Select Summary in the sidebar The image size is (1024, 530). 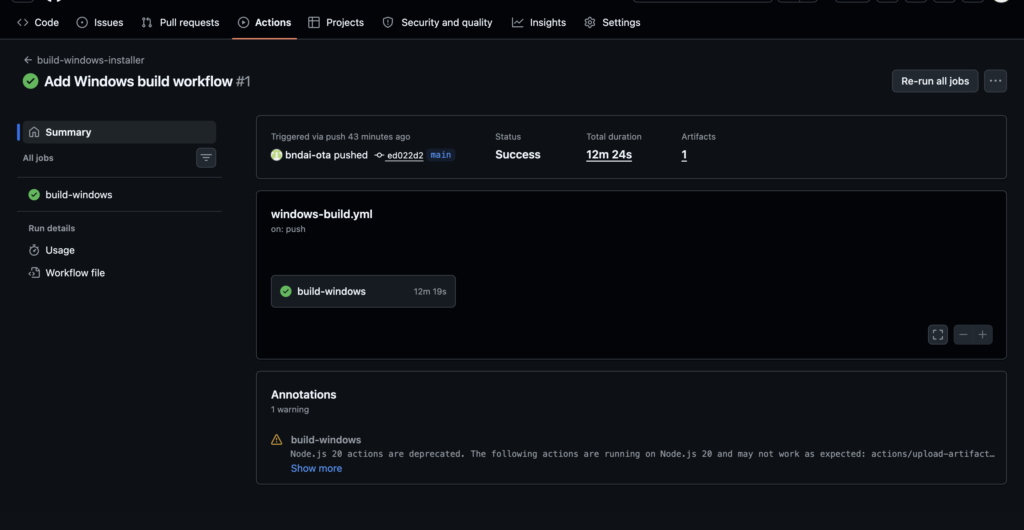[68, 132]
